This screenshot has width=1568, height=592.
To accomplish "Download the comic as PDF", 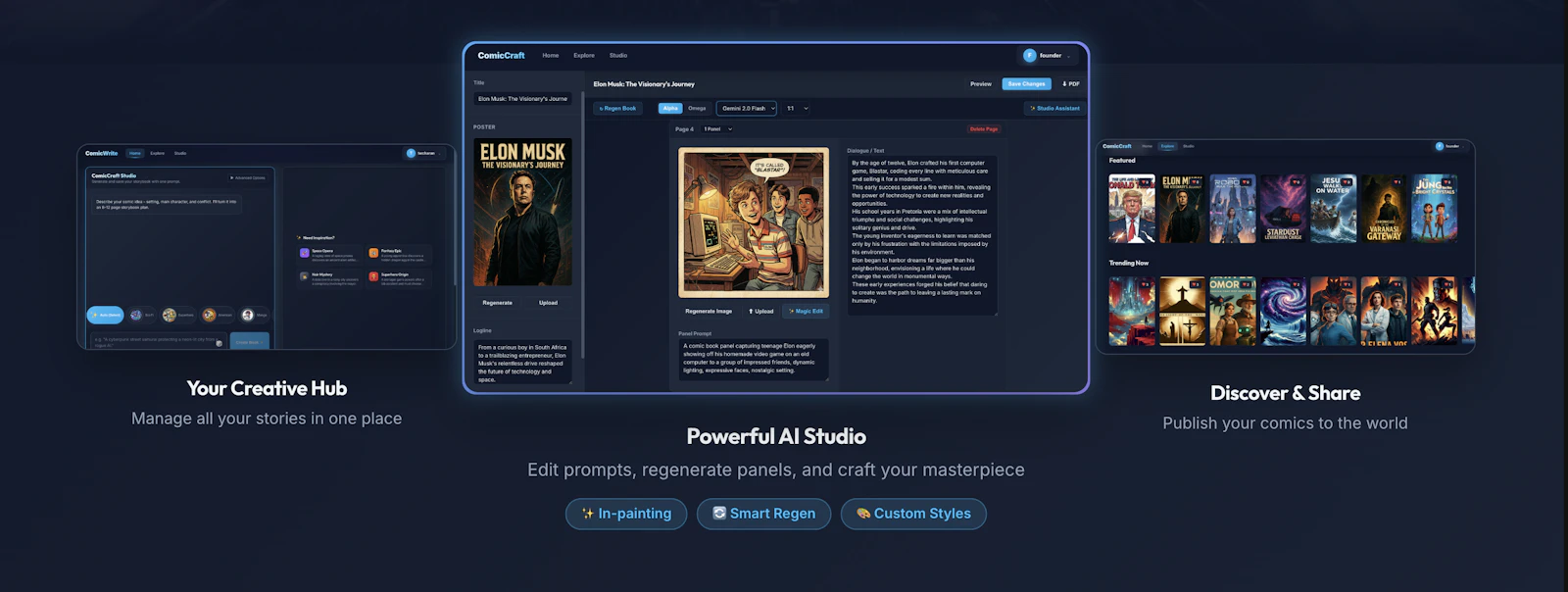I will coord(1071,84).
